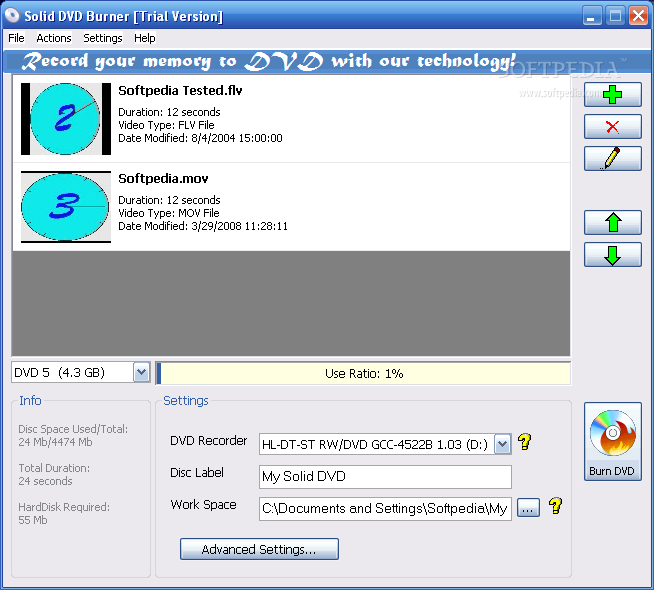This screenshot has height=590, width=654.
Task: Select the Softpedia Tested.flv thumbnail
Action: [66, 119]
